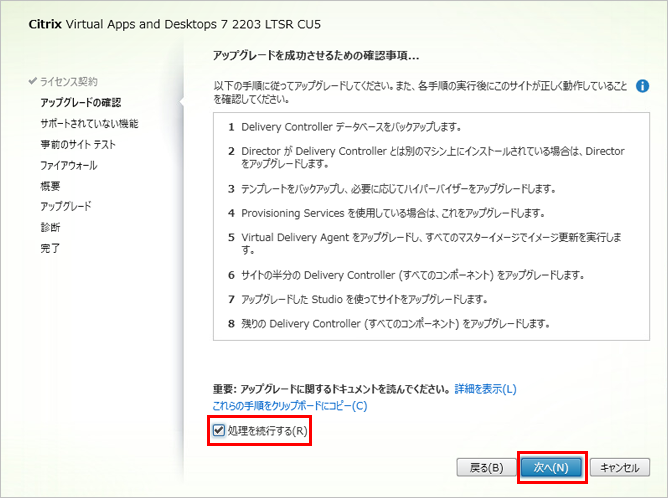Viewport: 668px width, 498px height.
Task: Select 完了 step in sidebar
Action: 50,248
